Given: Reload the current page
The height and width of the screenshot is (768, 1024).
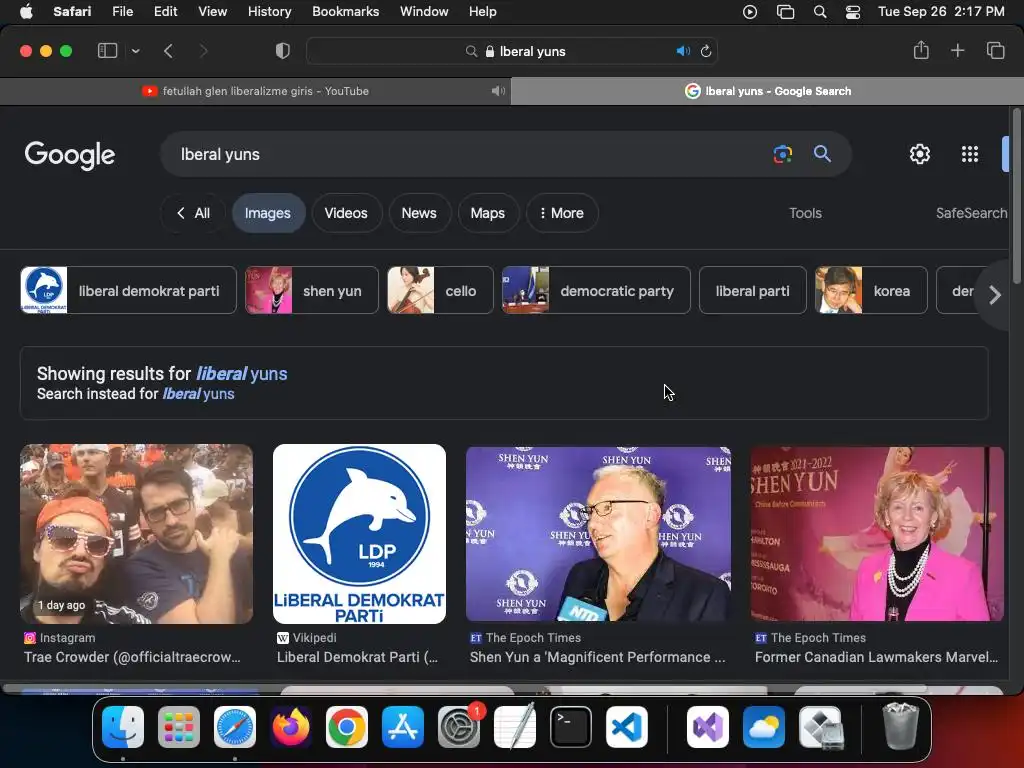Looking at the screenshot, I should pos(706,51).
